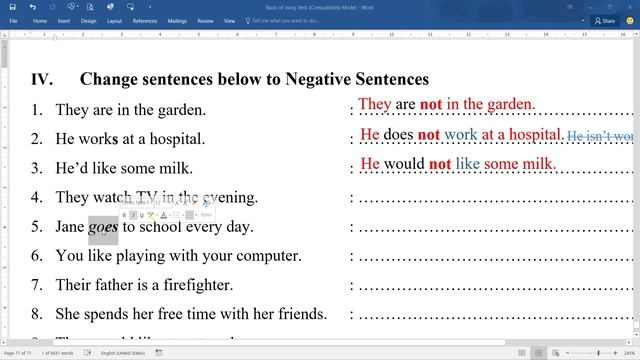Image resolution: width=640 pixels, height=360 pixels.
Task: Click the sentence You like playing with your computer.
Action: pyautogui.click(x=178, y=256)
